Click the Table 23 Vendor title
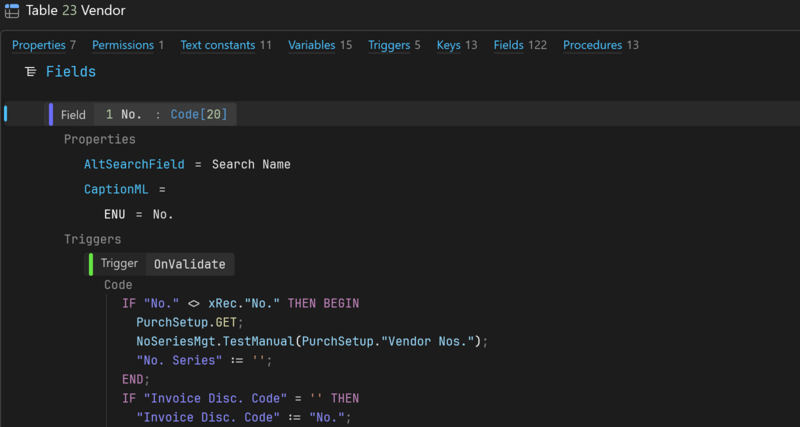 coord(76,10)
